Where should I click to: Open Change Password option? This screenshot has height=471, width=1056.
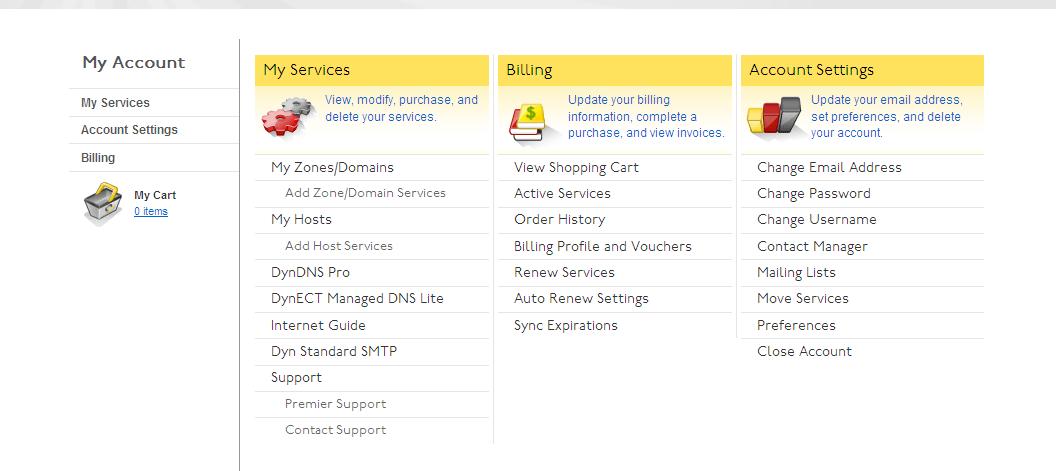pos(814,193)
